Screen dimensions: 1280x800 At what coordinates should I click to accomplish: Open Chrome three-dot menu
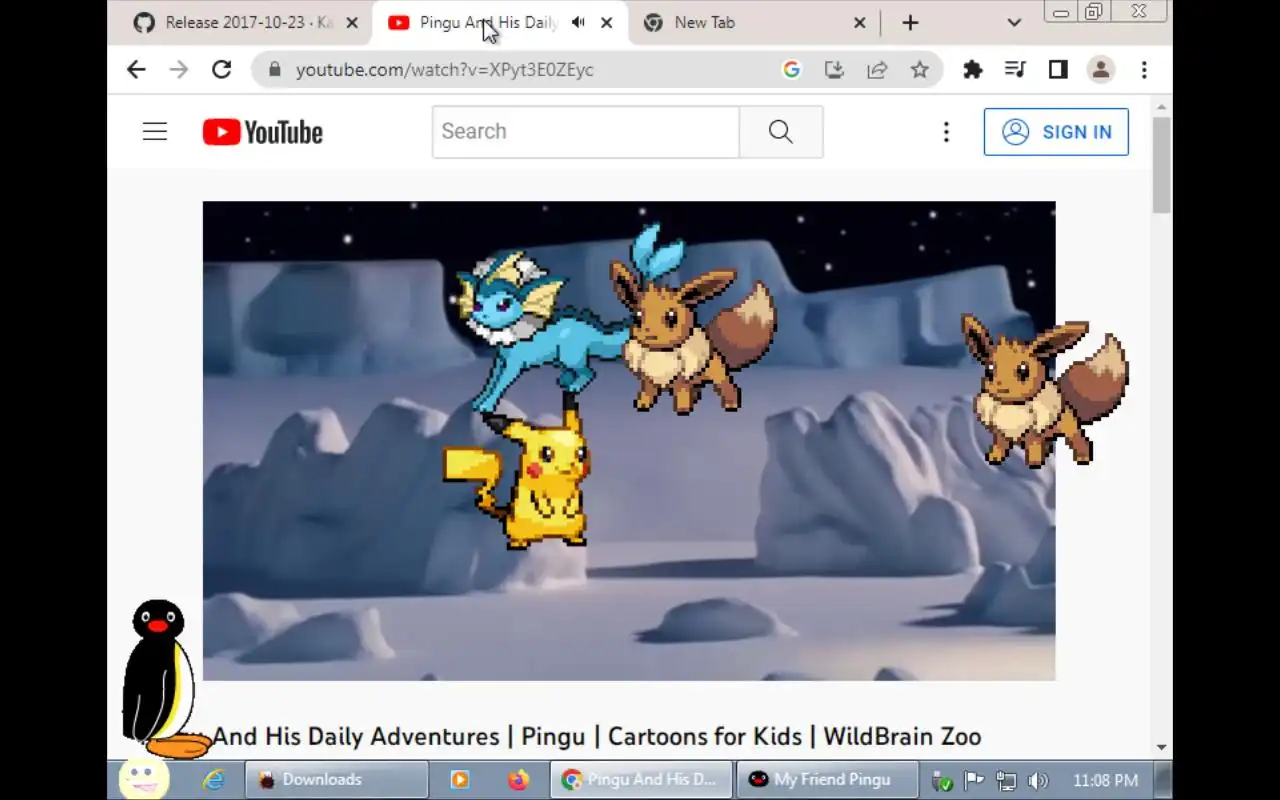[1144, 69]
